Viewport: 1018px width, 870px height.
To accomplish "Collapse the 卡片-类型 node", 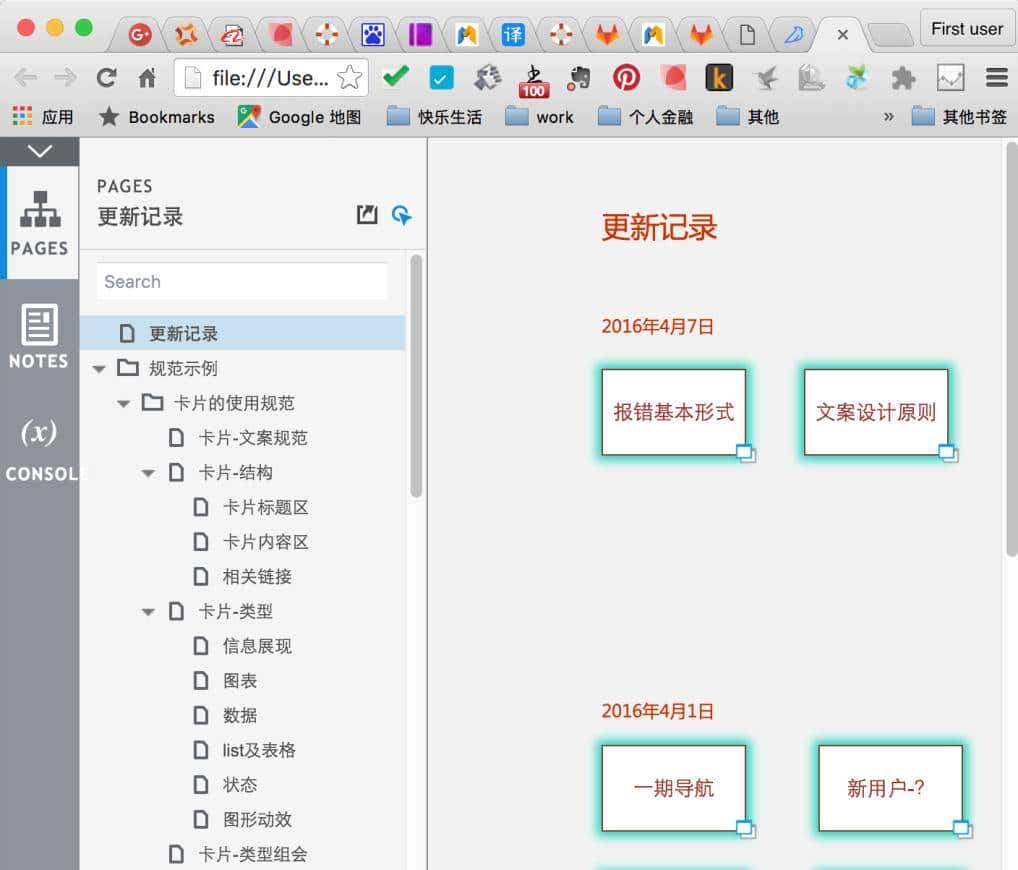I will (147, 611).
